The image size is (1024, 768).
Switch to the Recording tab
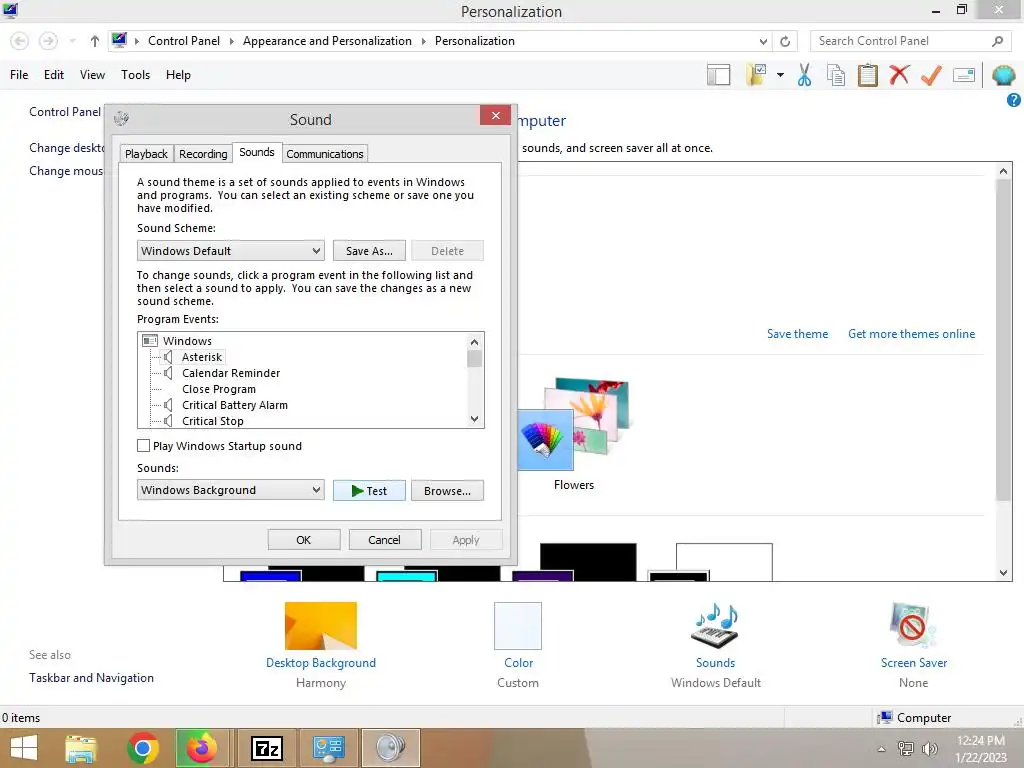point(203,153)
